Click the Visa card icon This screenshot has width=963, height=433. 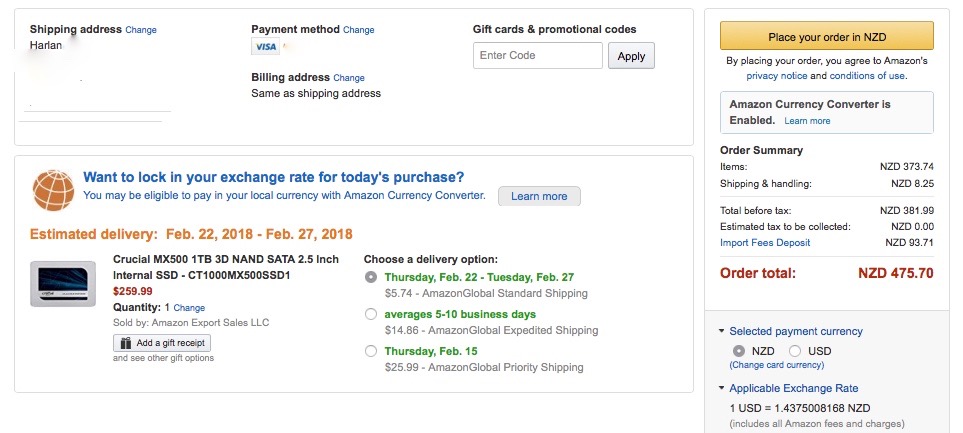[x=265, y=47]
